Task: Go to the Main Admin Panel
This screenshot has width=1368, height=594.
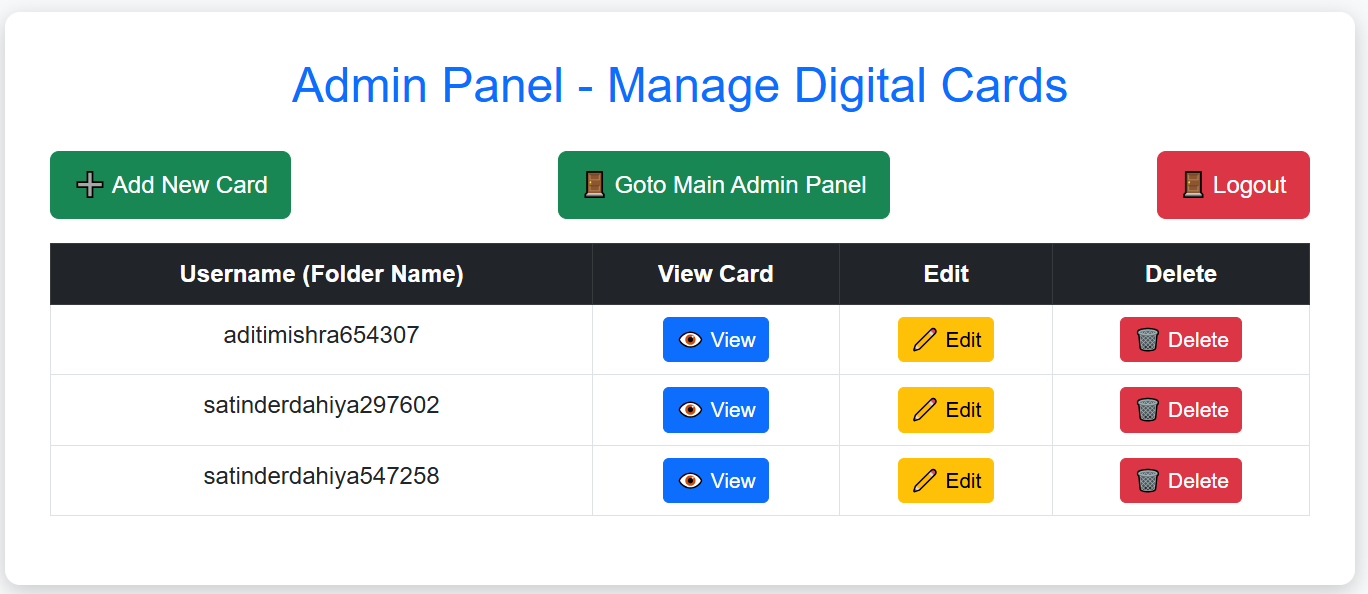Action: 723,184
